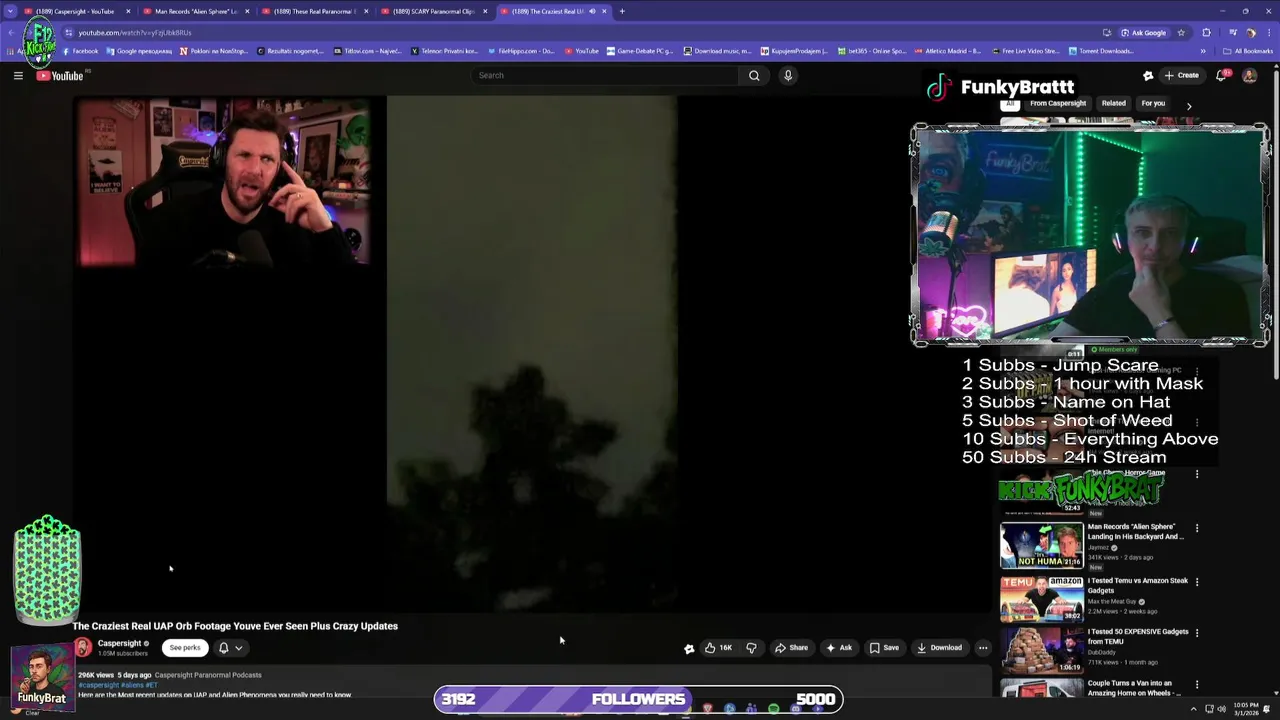
Task: Open Man Records Alien Sphere video thumbnail
Action: (x=1041, y=545)
